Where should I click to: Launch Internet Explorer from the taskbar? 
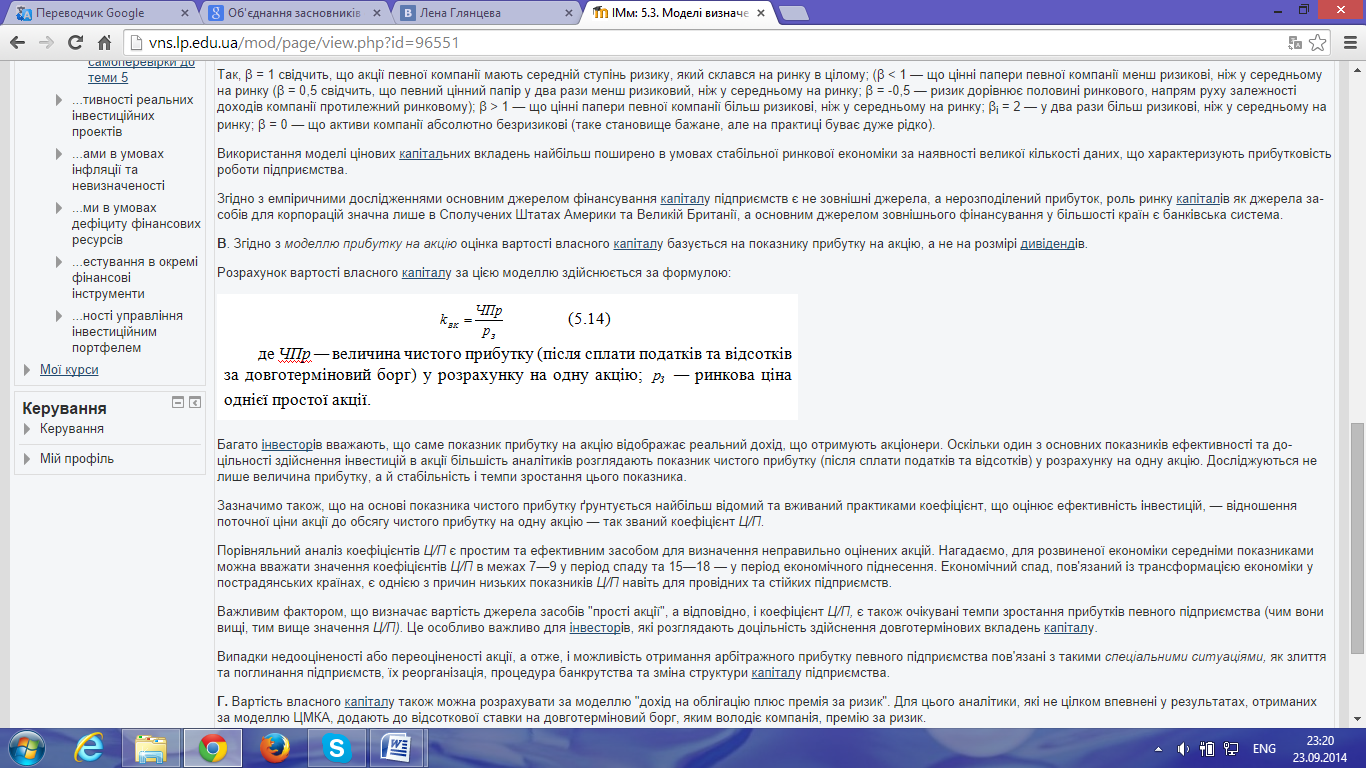91,748
